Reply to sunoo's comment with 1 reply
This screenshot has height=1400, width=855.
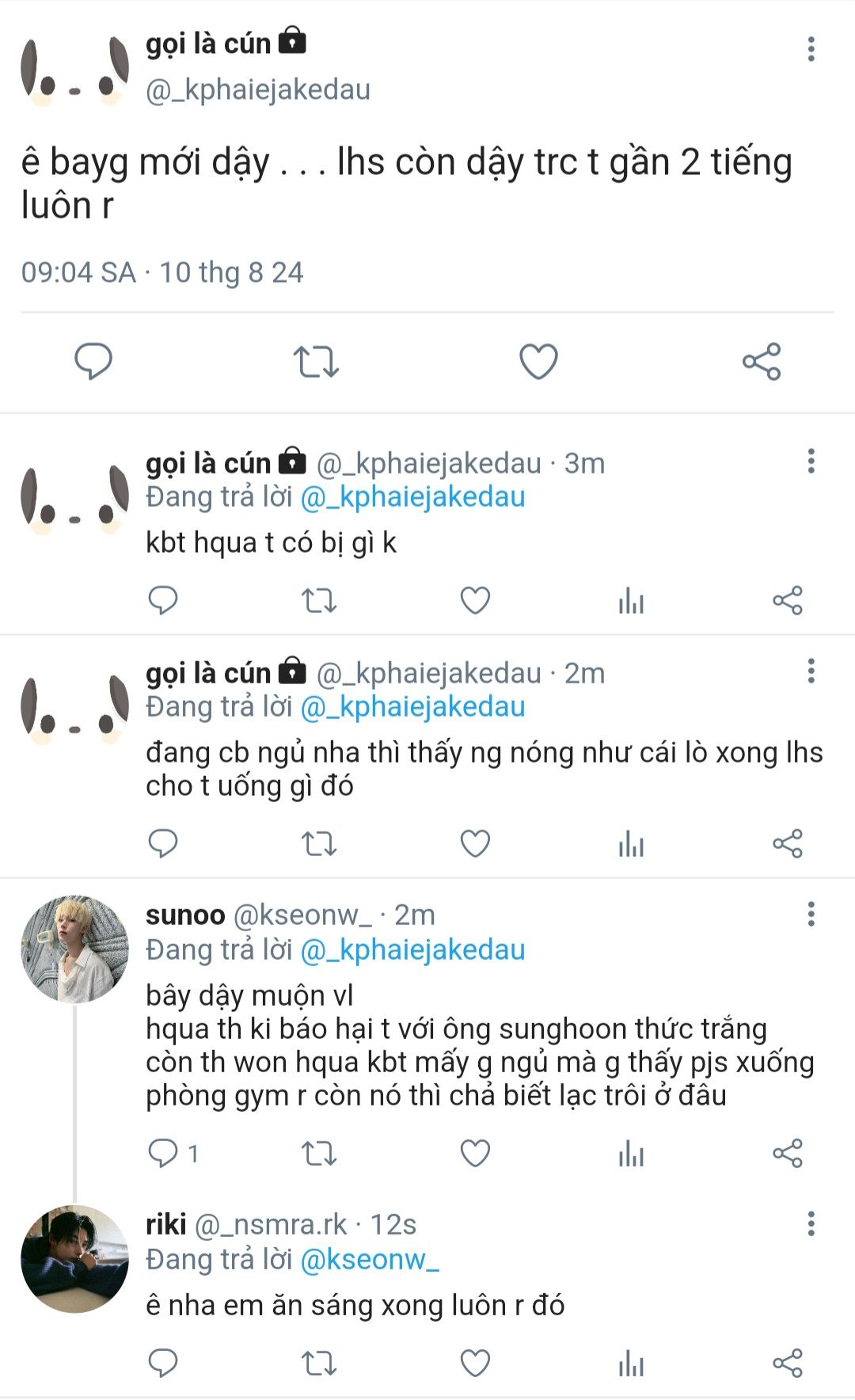(x=164, y=1154)
